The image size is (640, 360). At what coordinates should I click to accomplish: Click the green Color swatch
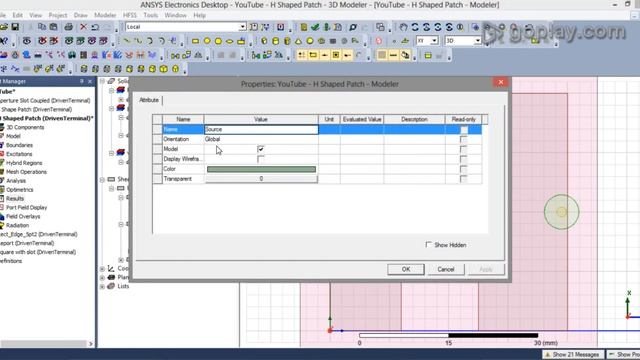coord(261,169)
